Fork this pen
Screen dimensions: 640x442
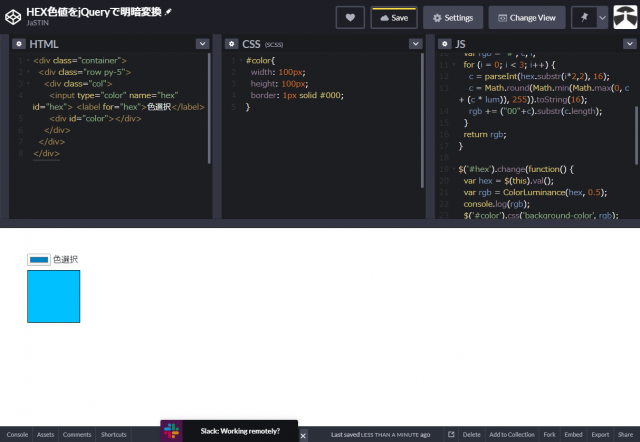coord(549,435)
